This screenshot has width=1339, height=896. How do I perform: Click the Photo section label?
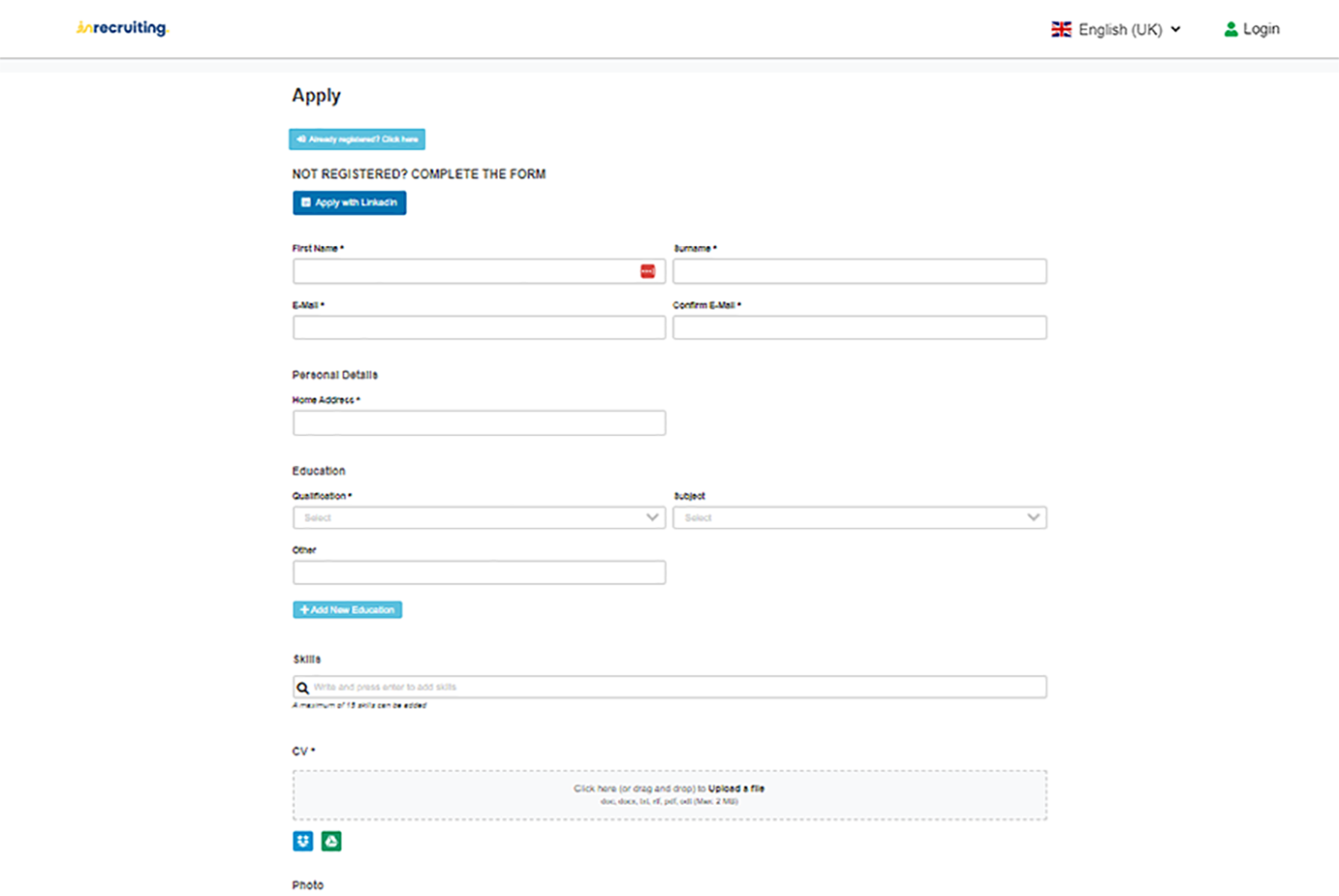(x=308, y=885)
